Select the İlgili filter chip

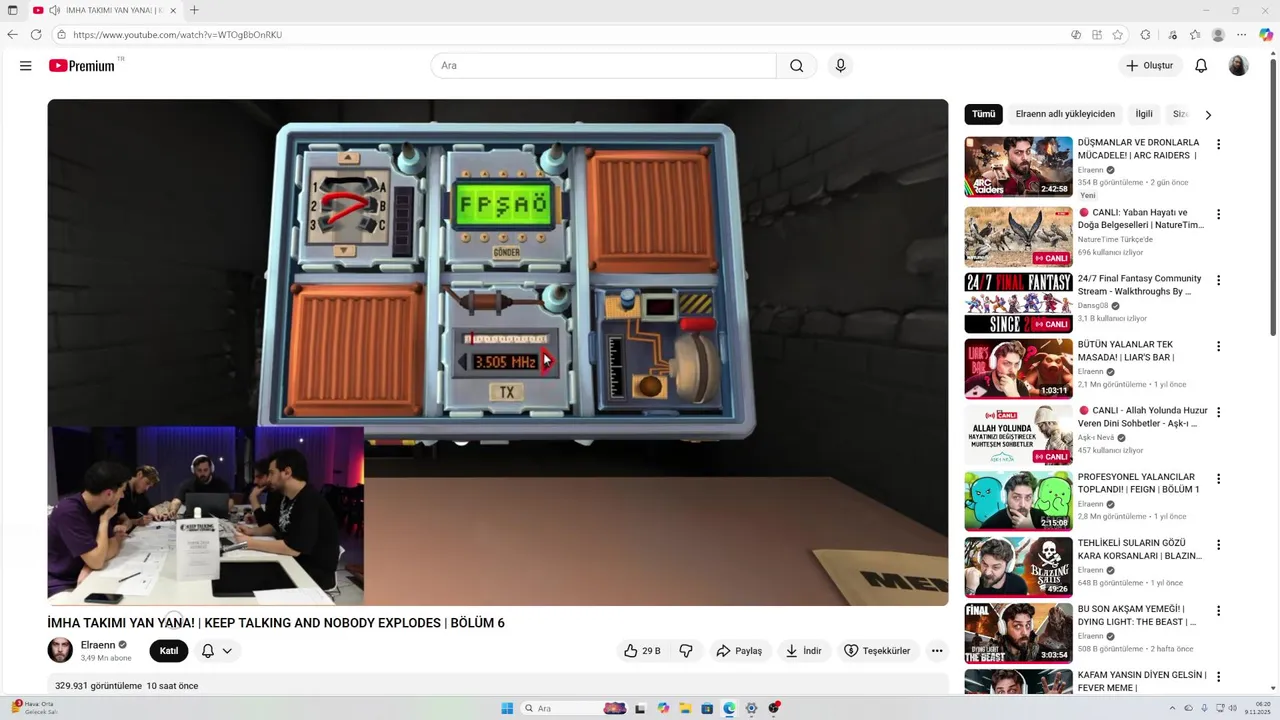[x=1144, y=114]
